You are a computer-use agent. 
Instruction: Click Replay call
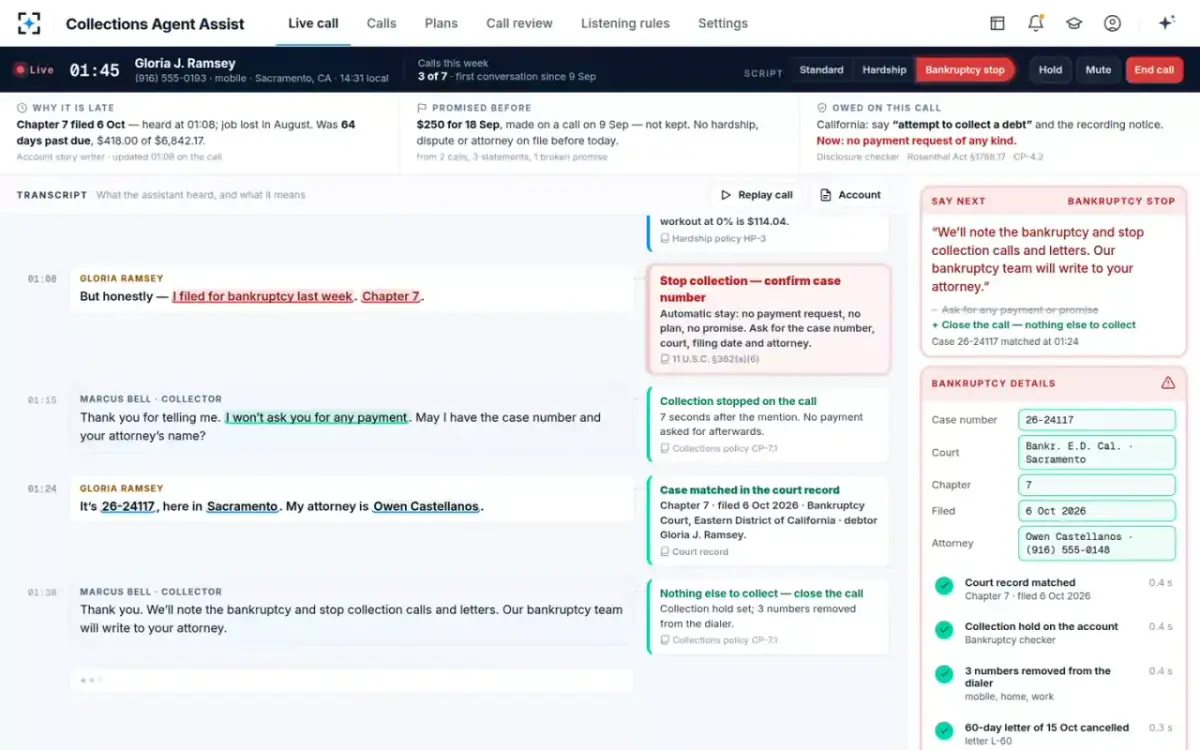pyautogui.click(x=757, y=195)
